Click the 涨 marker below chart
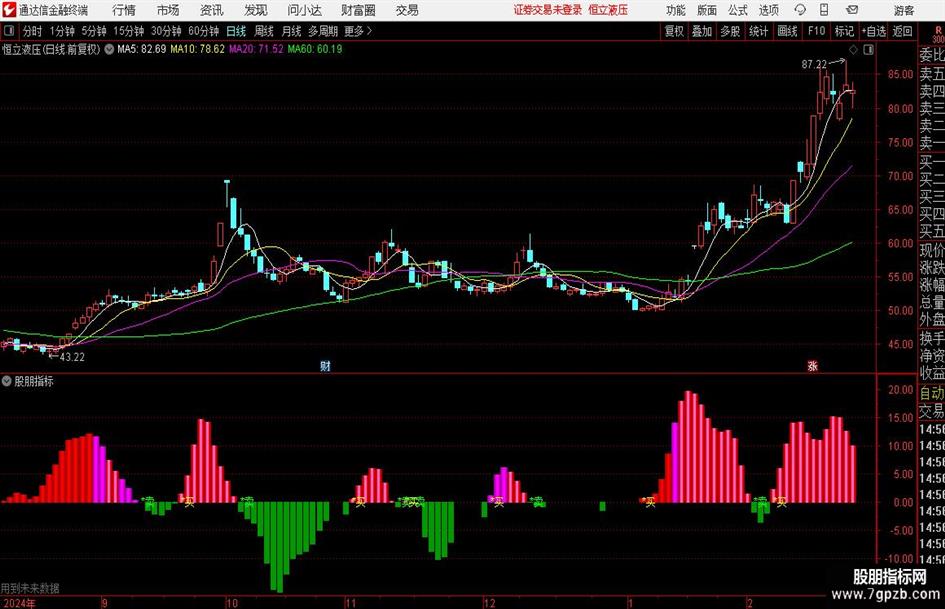 click(812, 366)
